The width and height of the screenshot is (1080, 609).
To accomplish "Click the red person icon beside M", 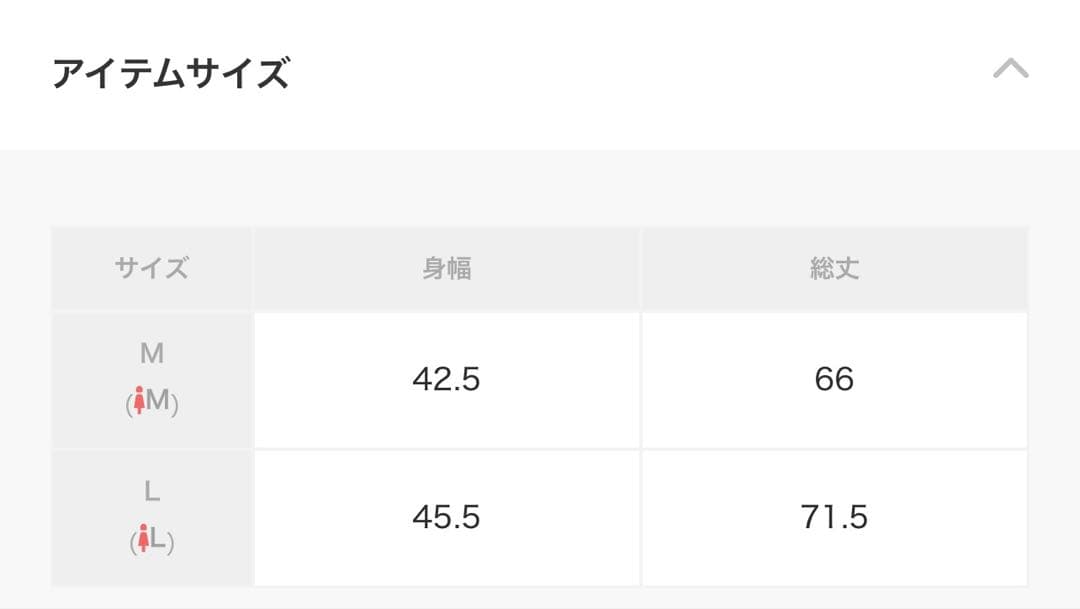I will 139,400.
